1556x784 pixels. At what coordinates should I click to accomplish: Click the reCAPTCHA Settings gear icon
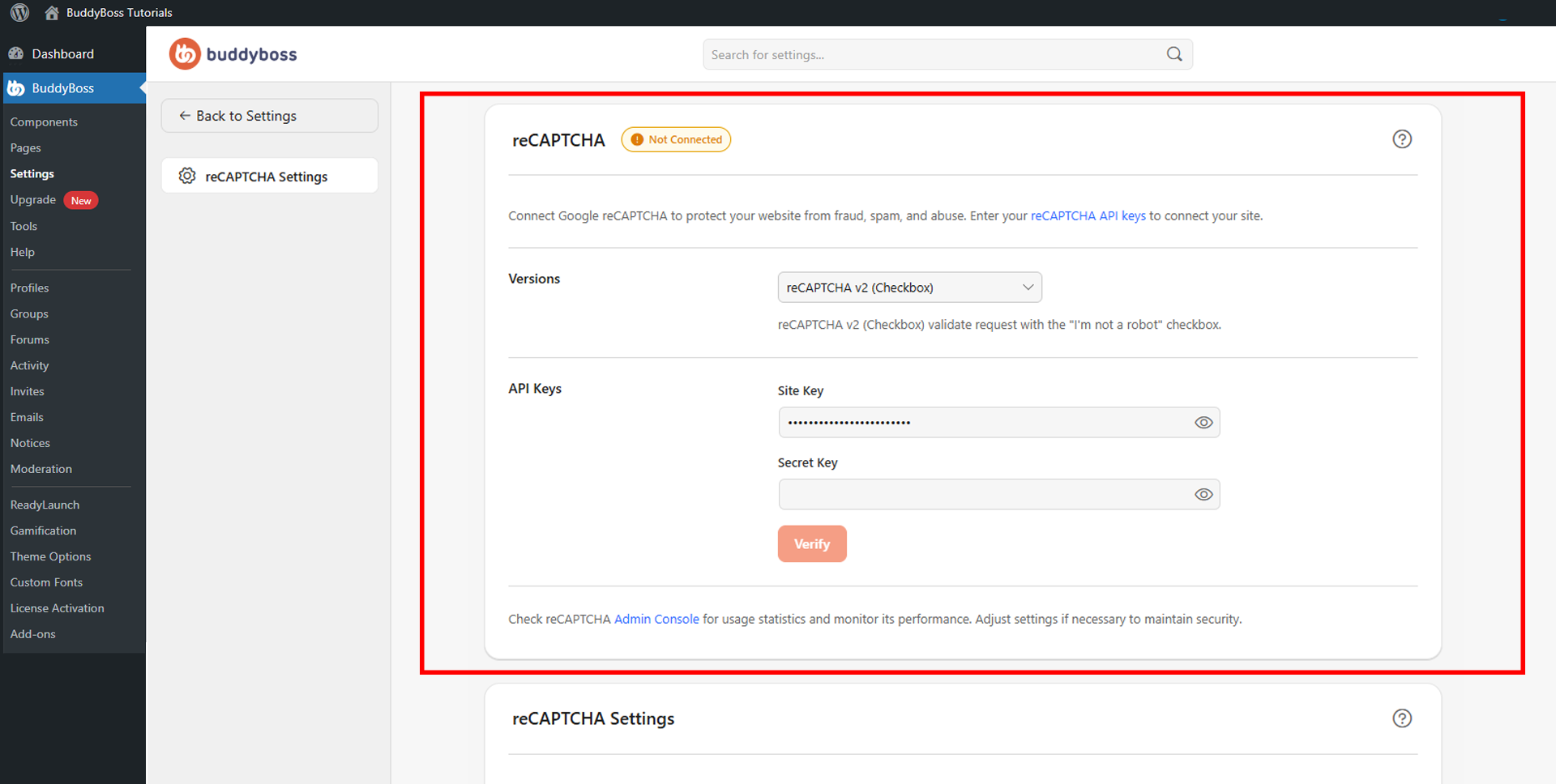click(187, 176)
